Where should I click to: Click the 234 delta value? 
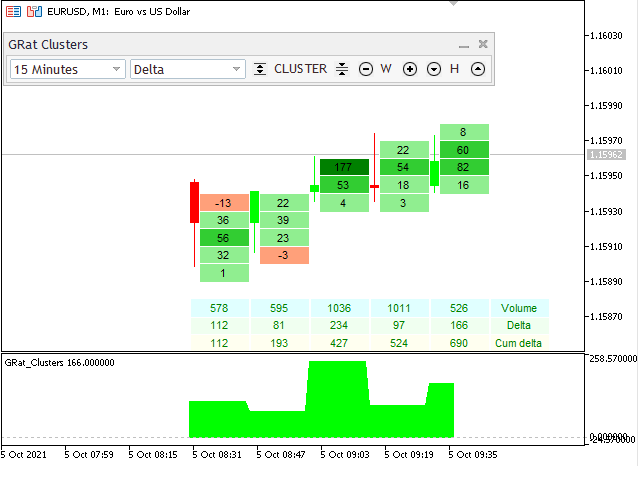pos(340,325)
